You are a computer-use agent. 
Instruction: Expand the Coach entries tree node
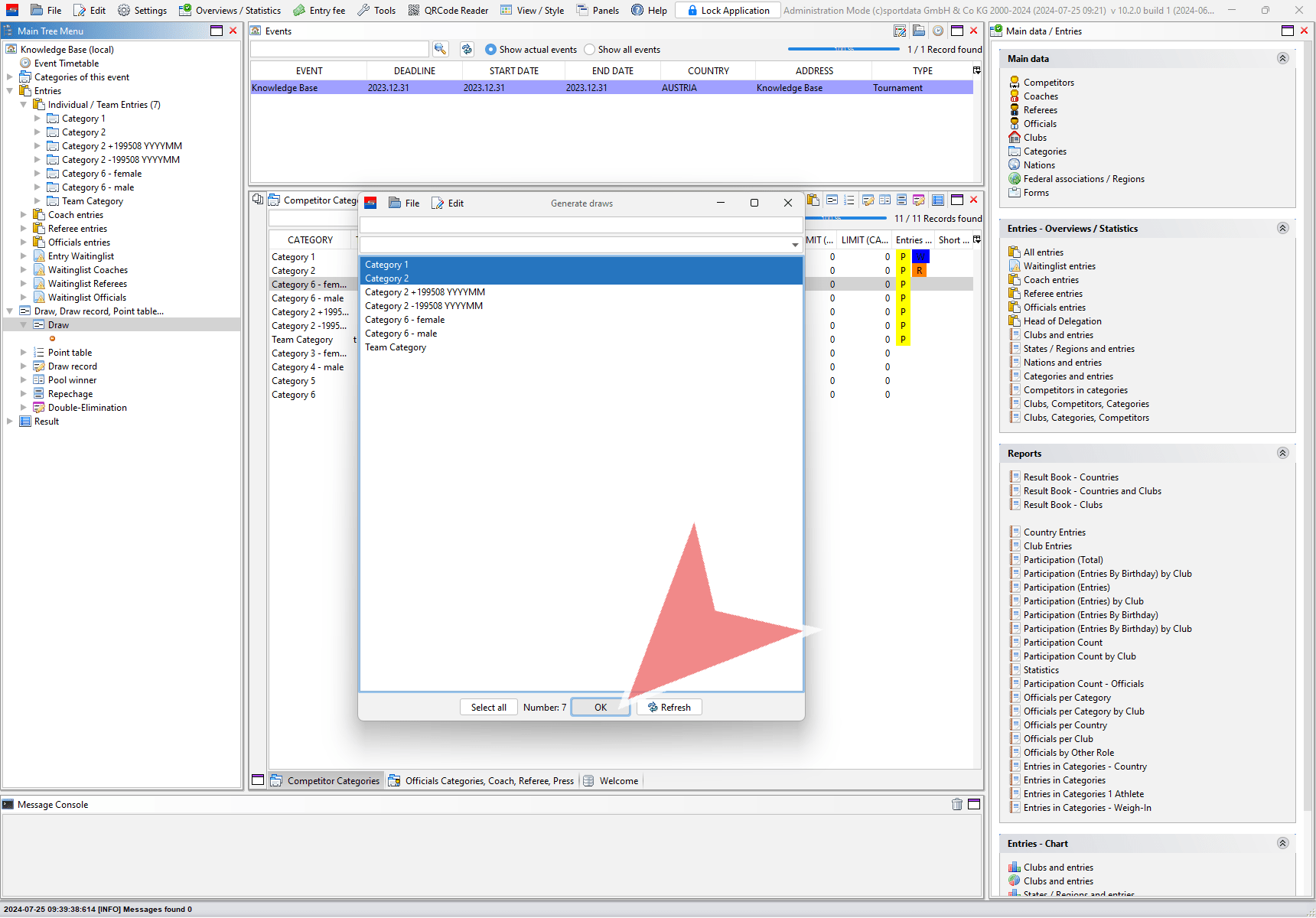(24, 215)
